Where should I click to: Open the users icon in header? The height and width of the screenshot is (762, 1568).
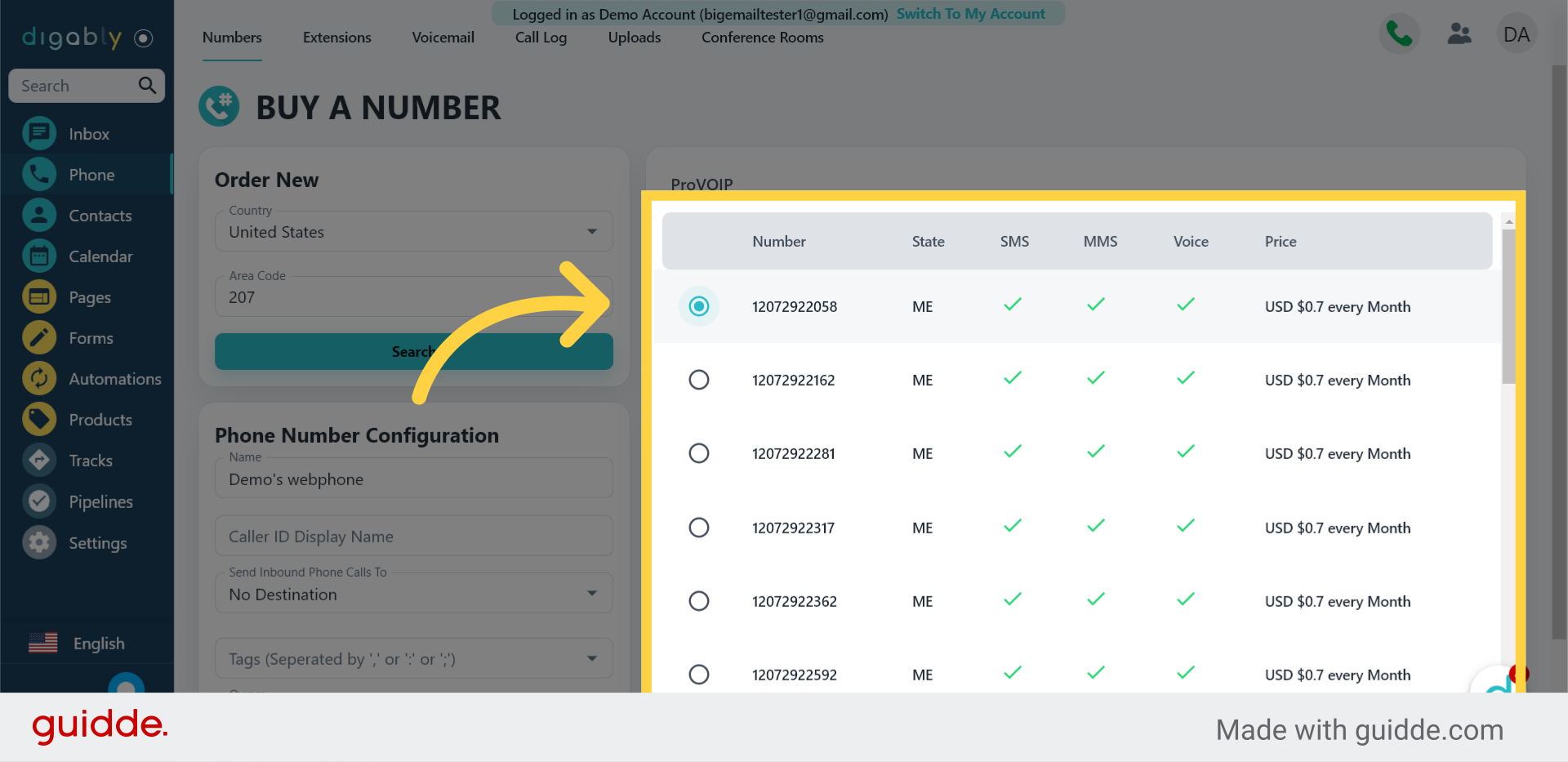(1459, 34)
